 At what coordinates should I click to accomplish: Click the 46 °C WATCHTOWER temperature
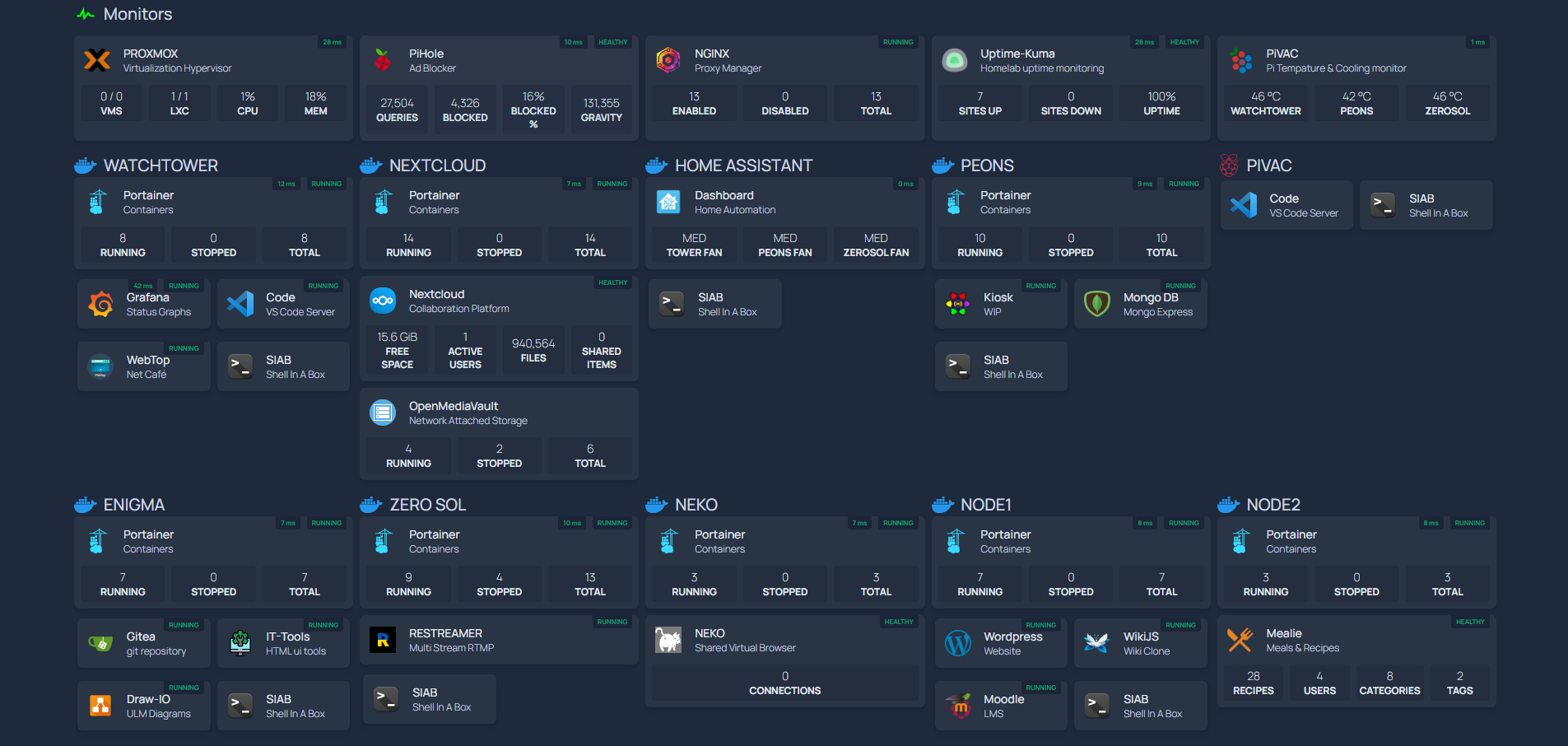click(1266, 103)
